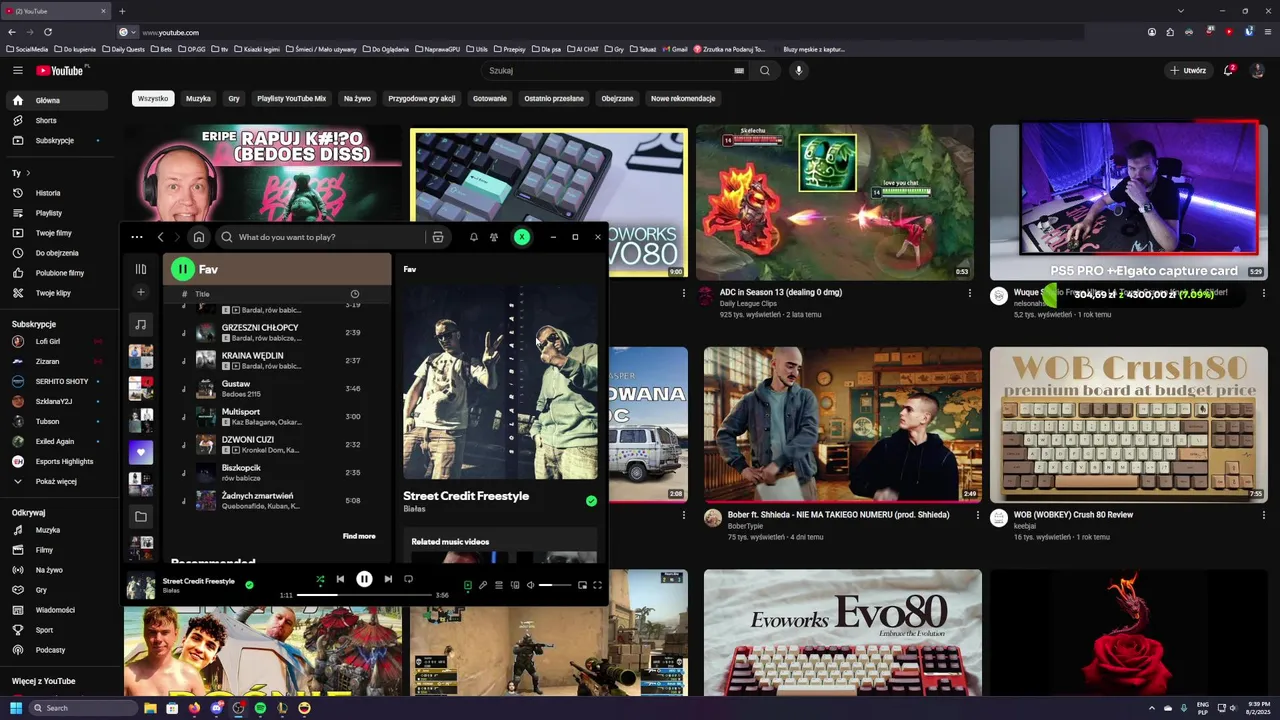
Task: Expand the Ty section chevron
Action: 28,173
